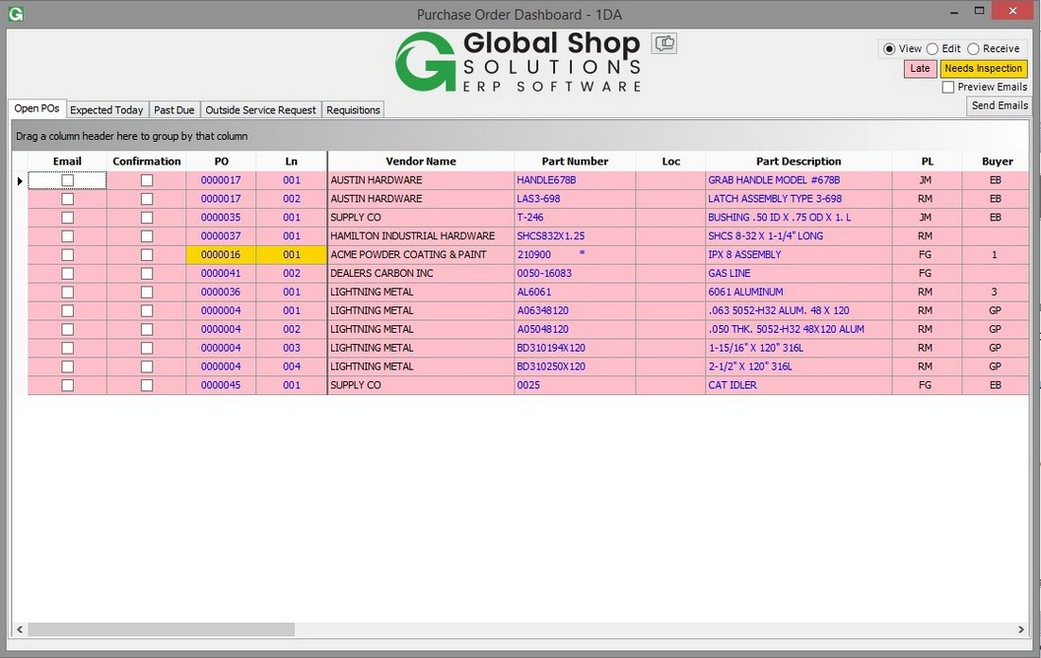Enable the Preview Emails checkbox
Screen dimensions: 1041x658
point(948,87)
